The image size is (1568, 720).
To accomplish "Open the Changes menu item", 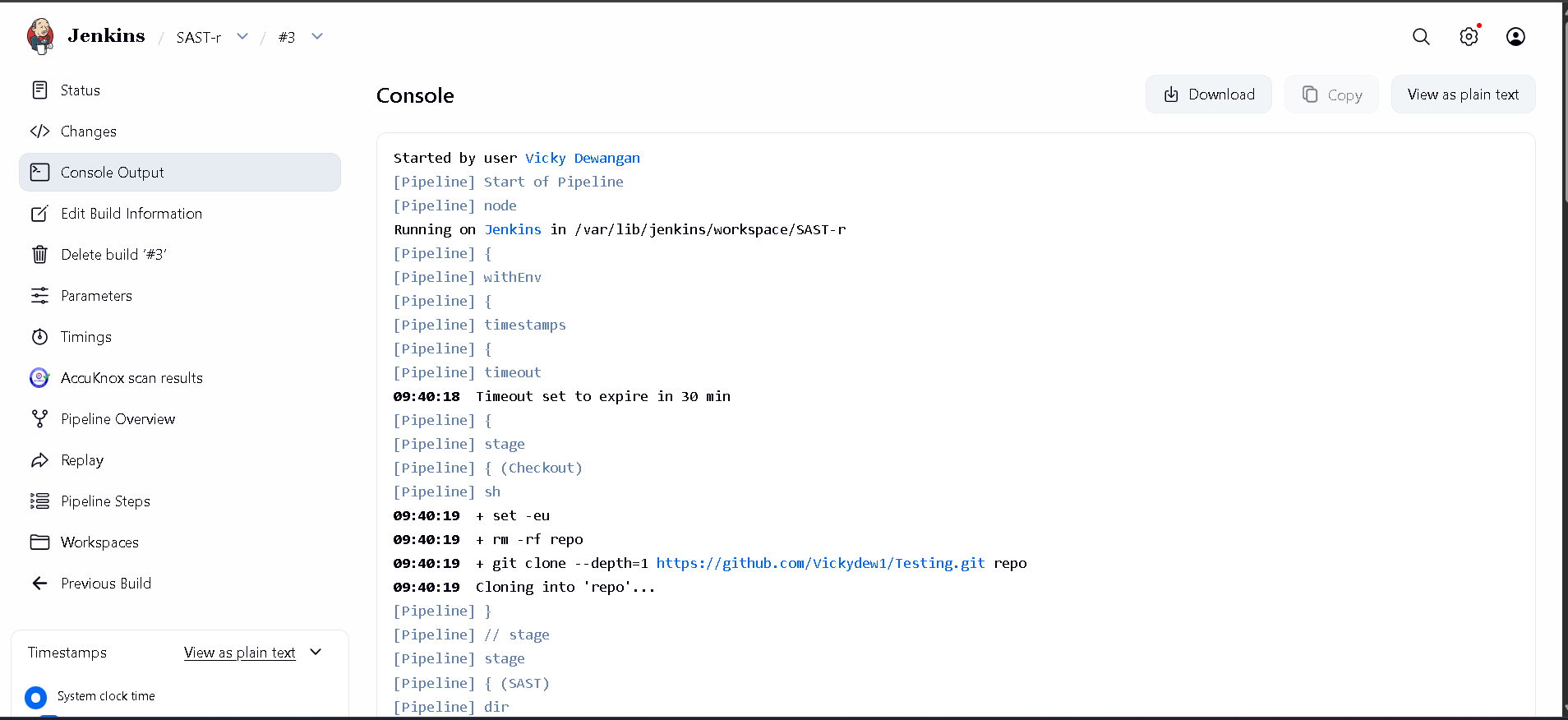I will coord(180,131).
